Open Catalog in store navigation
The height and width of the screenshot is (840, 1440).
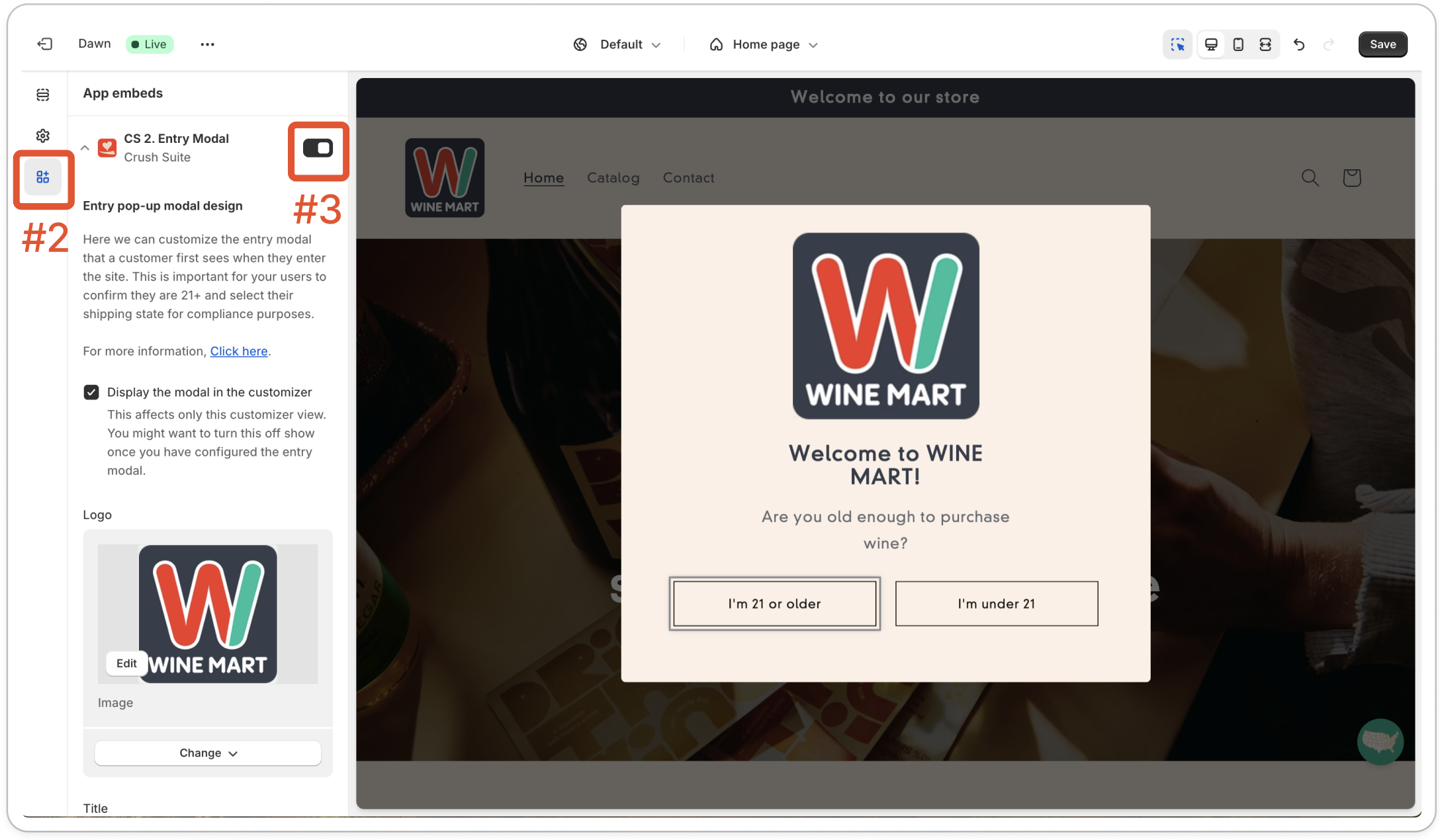coord(613,178)
